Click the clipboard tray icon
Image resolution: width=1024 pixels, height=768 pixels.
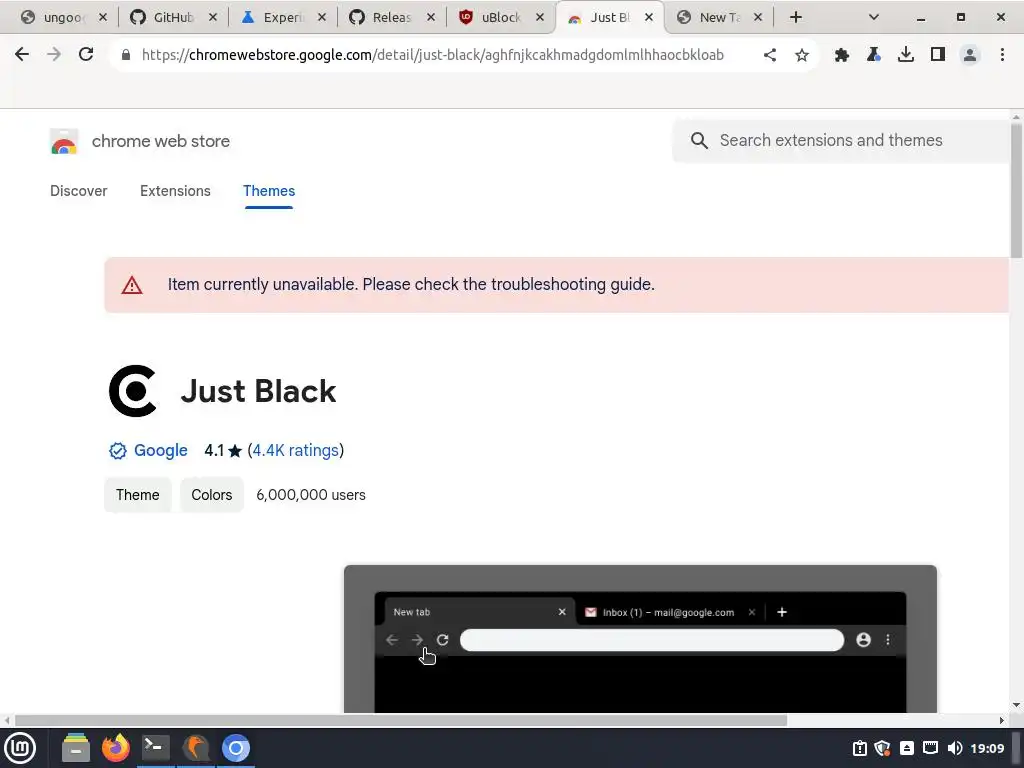coord(859,748)
